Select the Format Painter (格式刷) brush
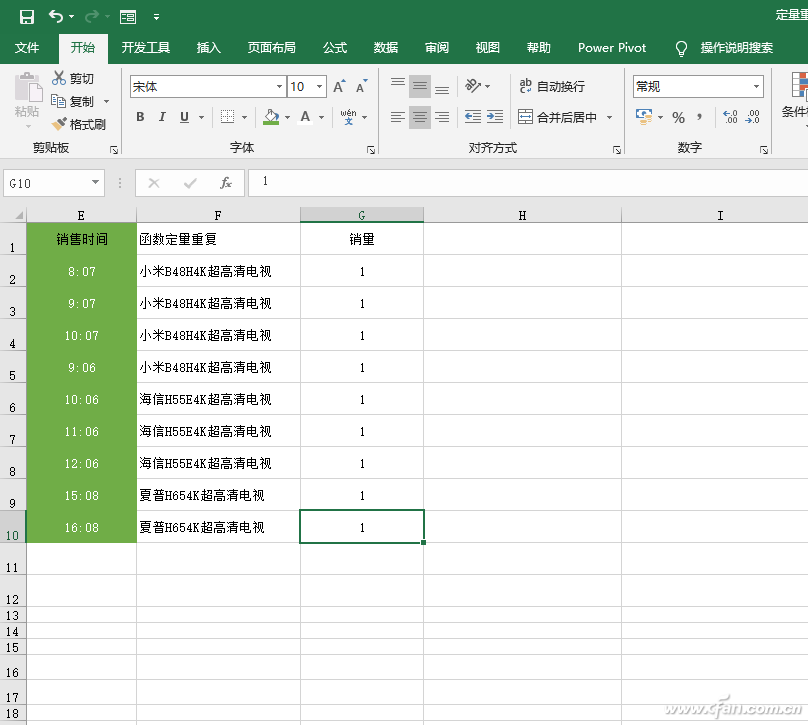This screenshot has height=725, width=808. click(59, 124)
